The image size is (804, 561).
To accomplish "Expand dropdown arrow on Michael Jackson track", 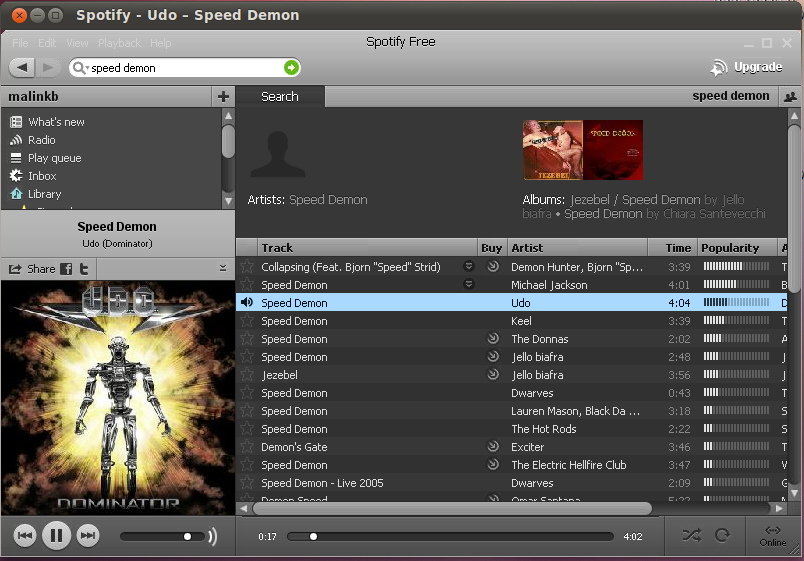I will click(468, 285).
